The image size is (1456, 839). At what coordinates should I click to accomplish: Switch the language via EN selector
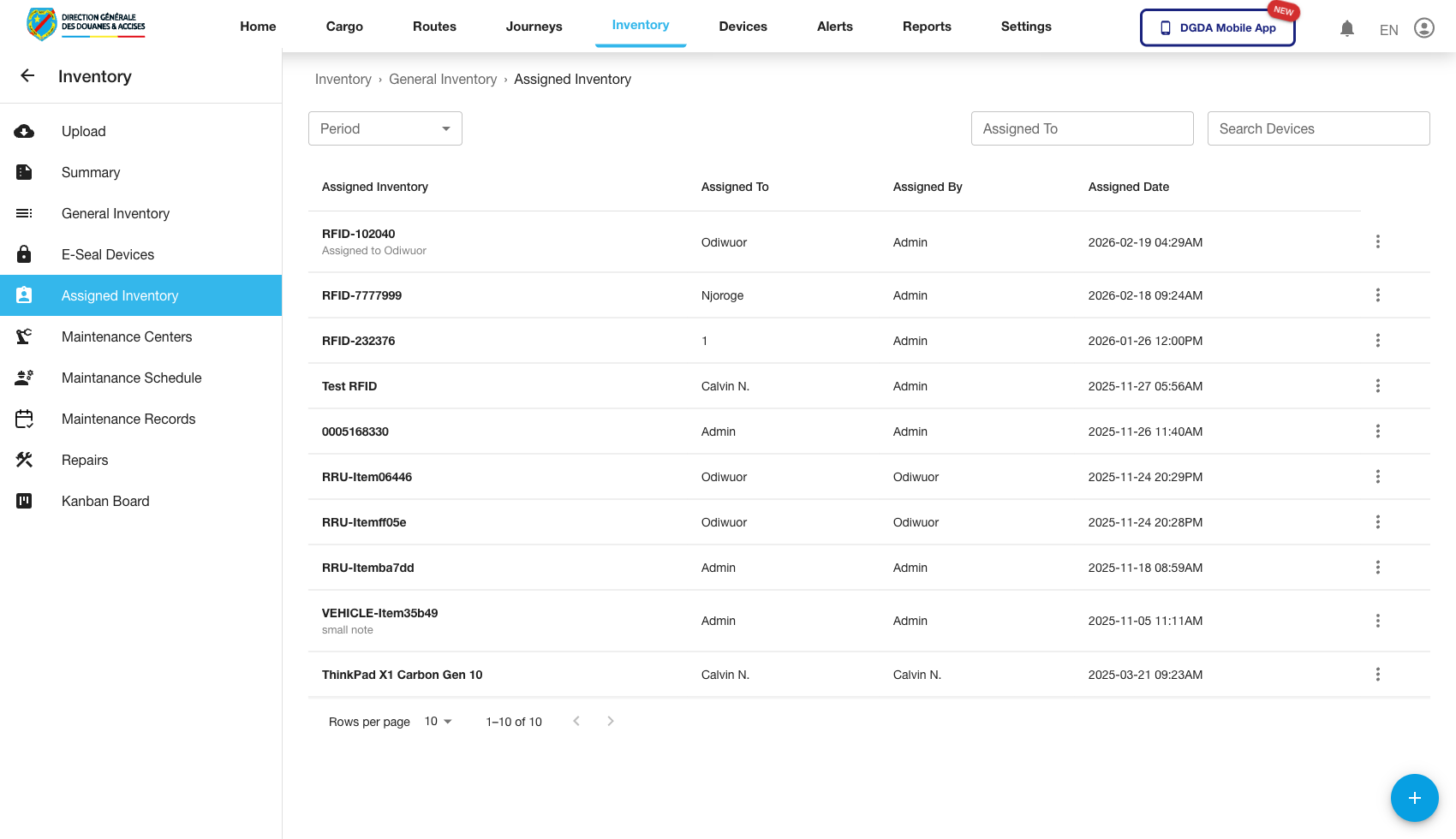(1388, 30)
